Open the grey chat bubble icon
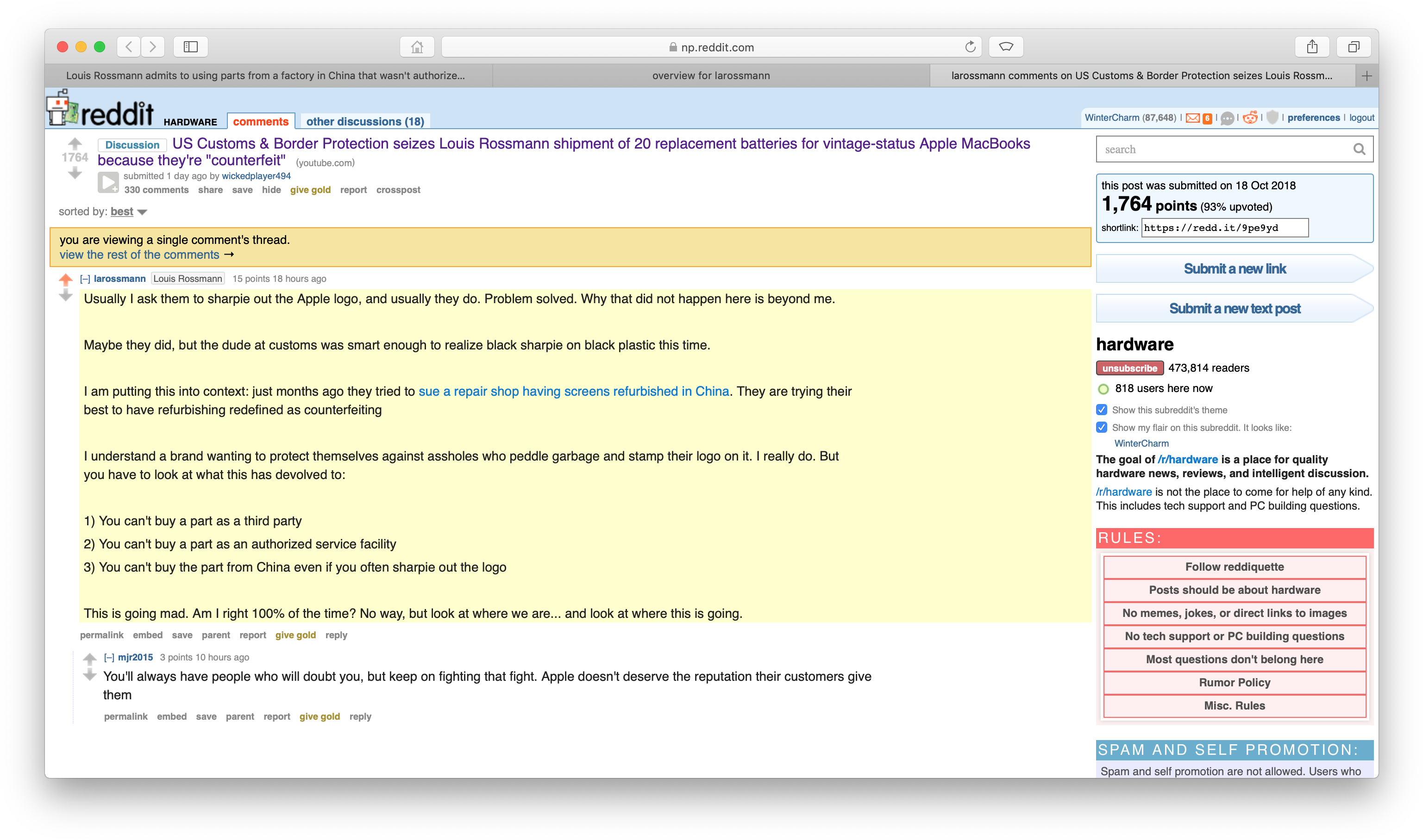The image size is (1423, 840). [1227, 118]
